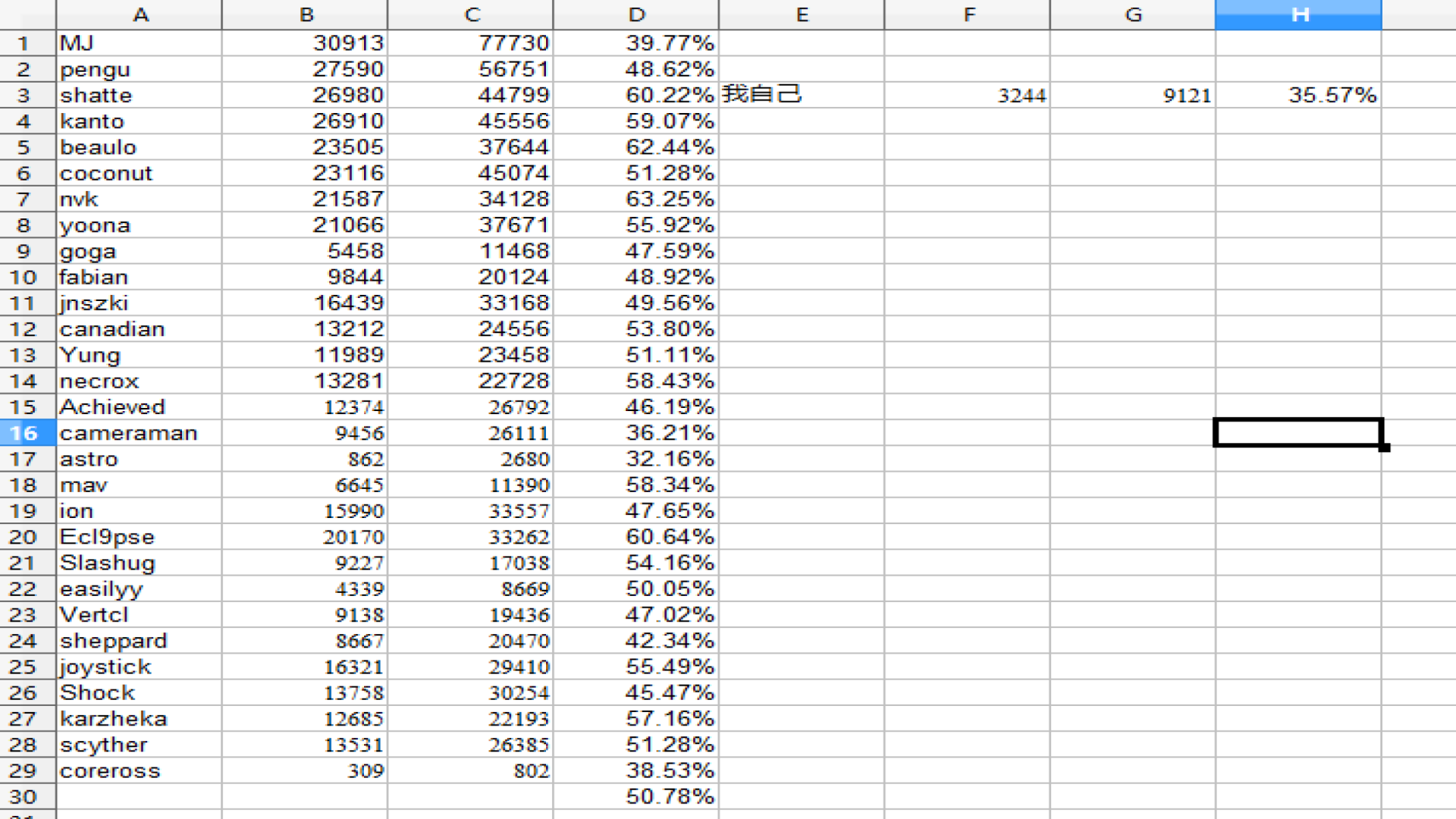1456x819 pixels.
Task: Click cell containing MJ
Action: pyautogui.click(x=140, y=43)
